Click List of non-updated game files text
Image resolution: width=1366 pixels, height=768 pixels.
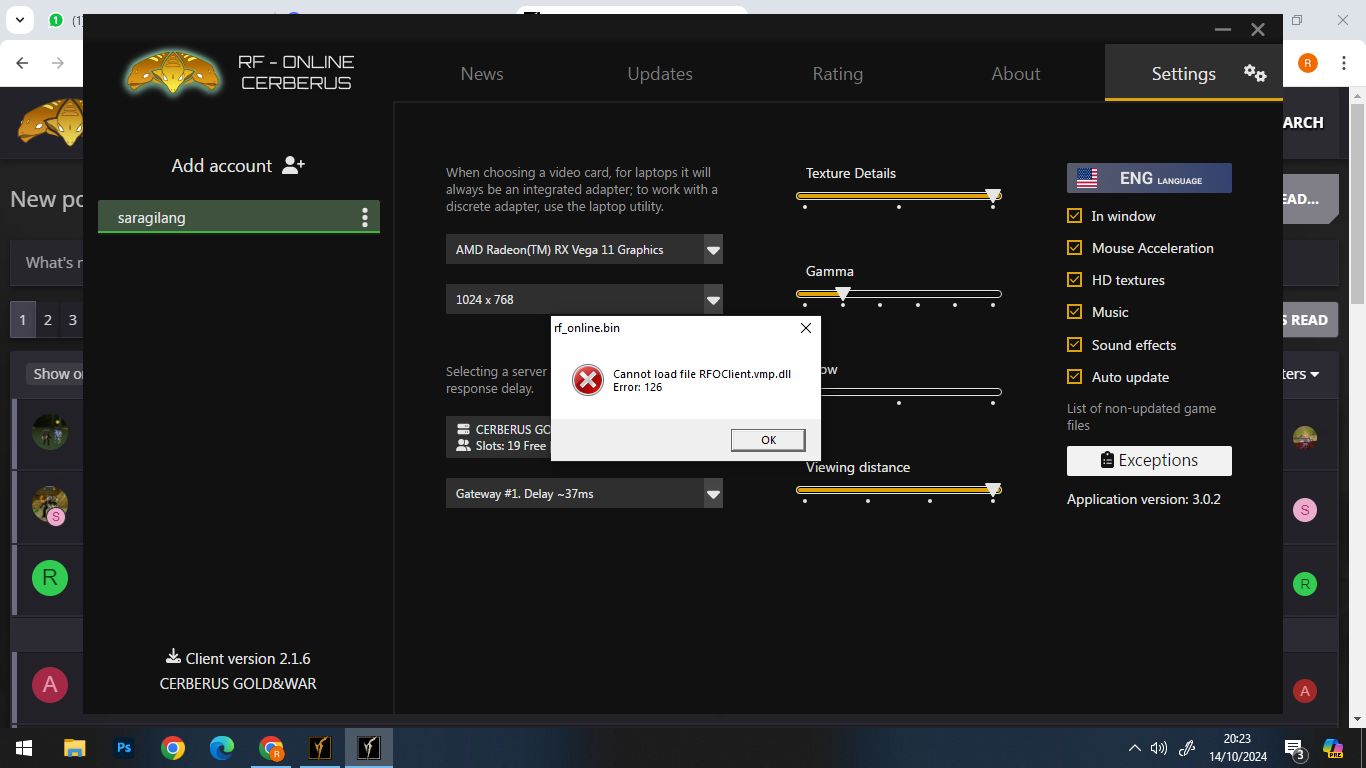tap(1142, 416)
